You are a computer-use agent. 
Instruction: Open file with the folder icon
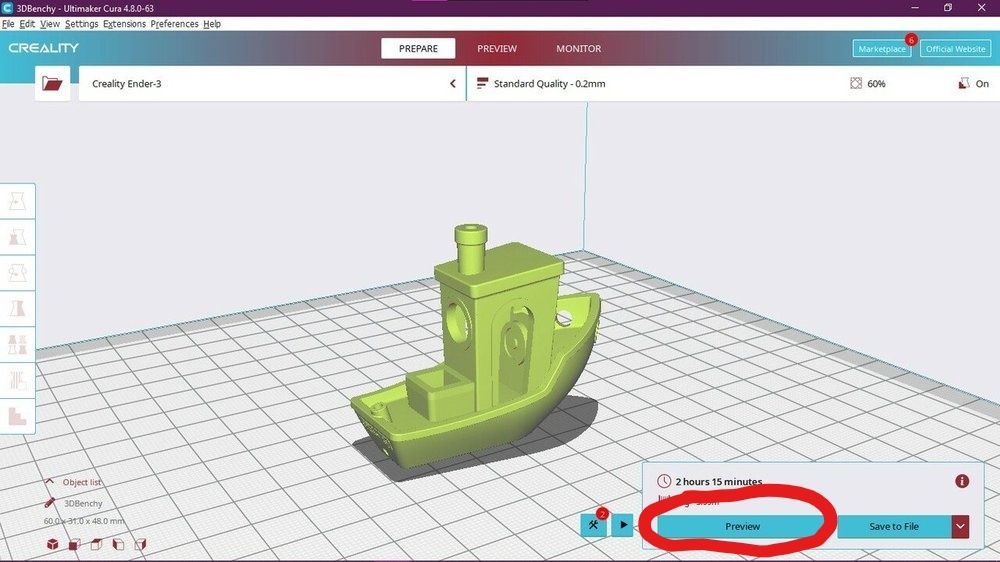click(x=52, y=84)
